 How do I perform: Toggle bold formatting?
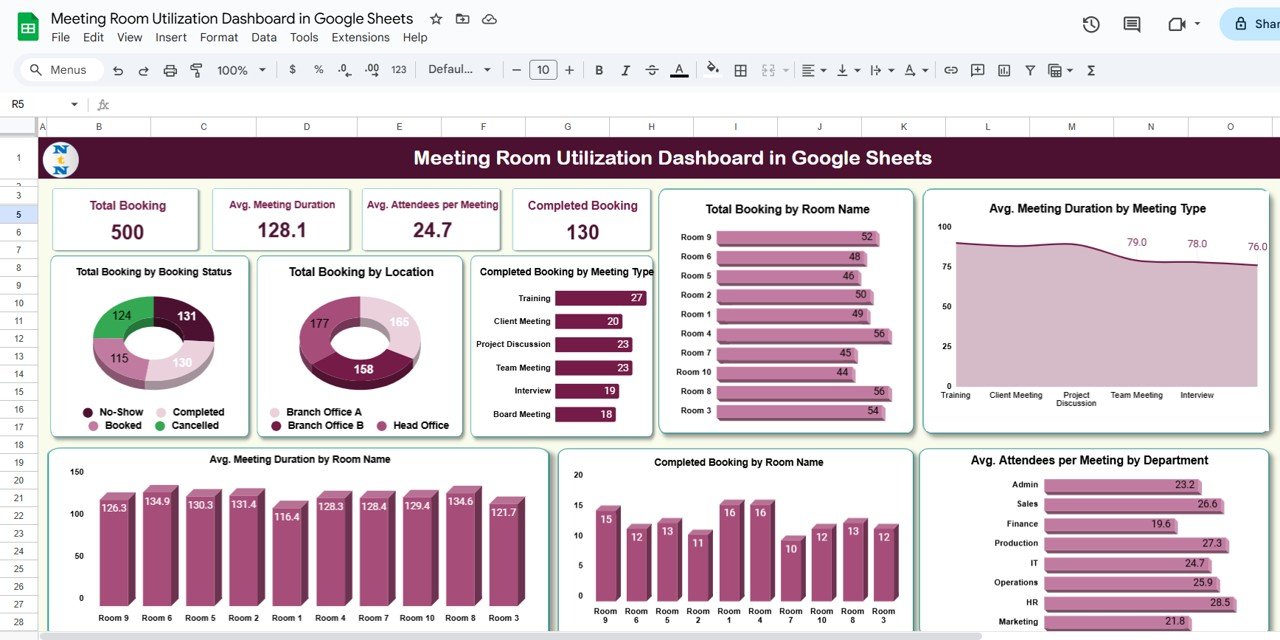[x=599, y=70]
